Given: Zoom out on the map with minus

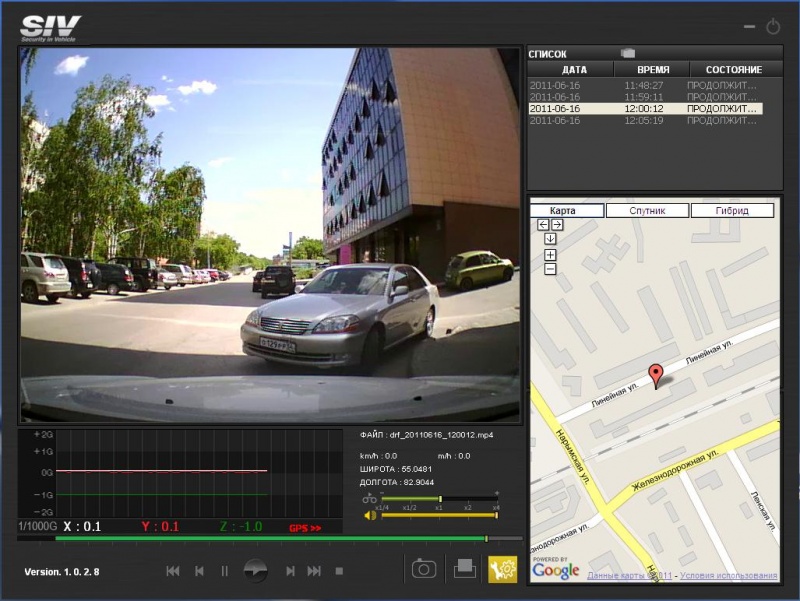Looking at the screenshot, I should pos(550,269).
